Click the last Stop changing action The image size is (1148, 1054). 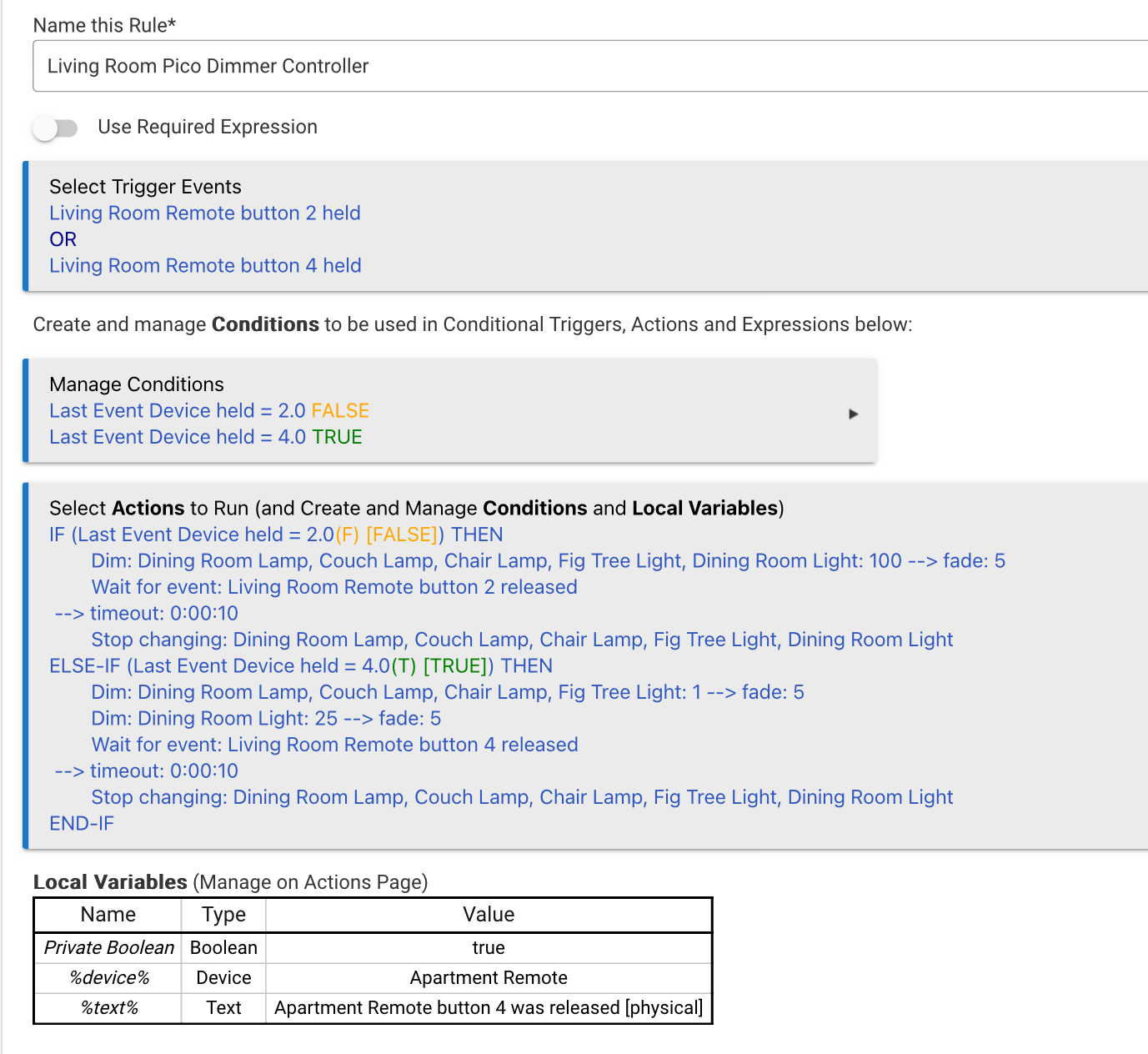coord(521,798)
